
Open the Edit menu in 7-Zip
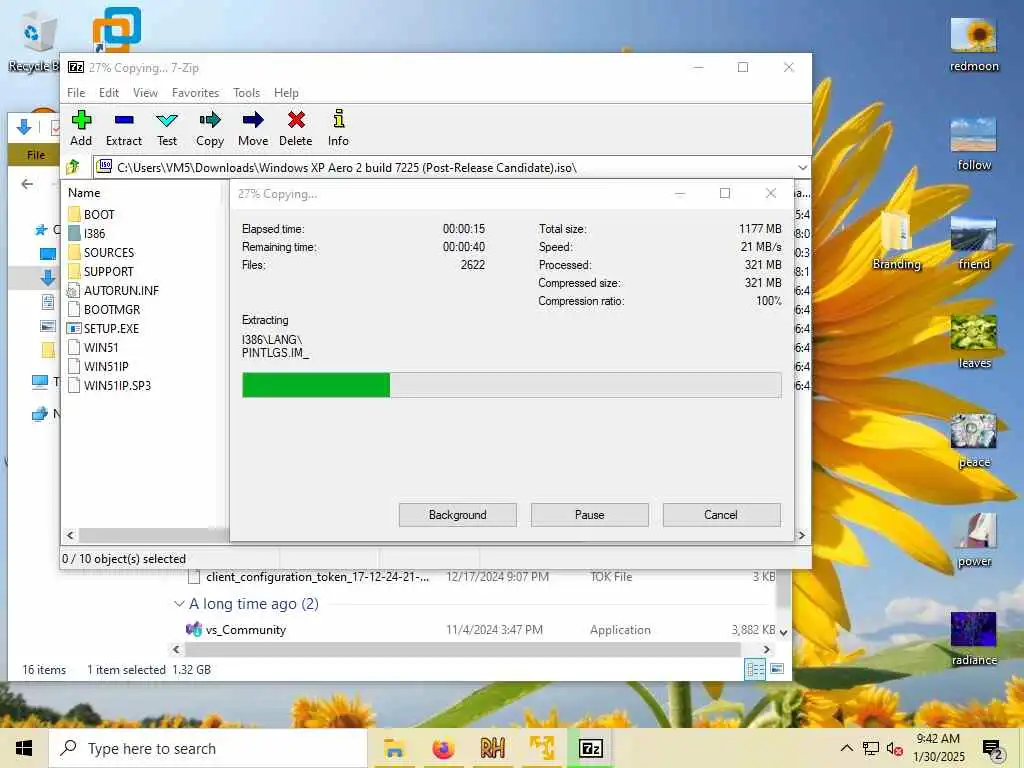tap(108, 93)
